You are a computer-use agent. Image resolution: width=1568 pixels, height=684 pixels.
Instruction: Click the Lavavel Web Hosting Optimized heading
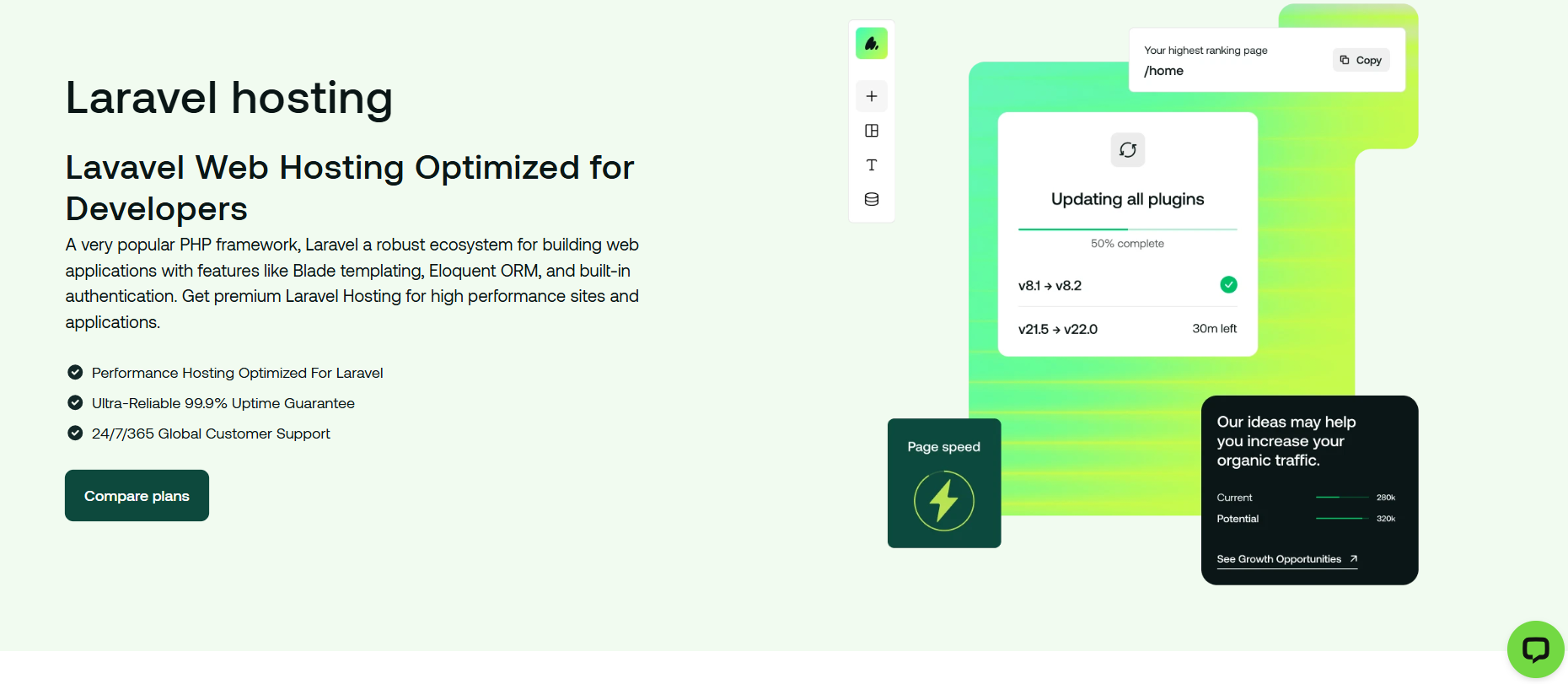(350, 188)
